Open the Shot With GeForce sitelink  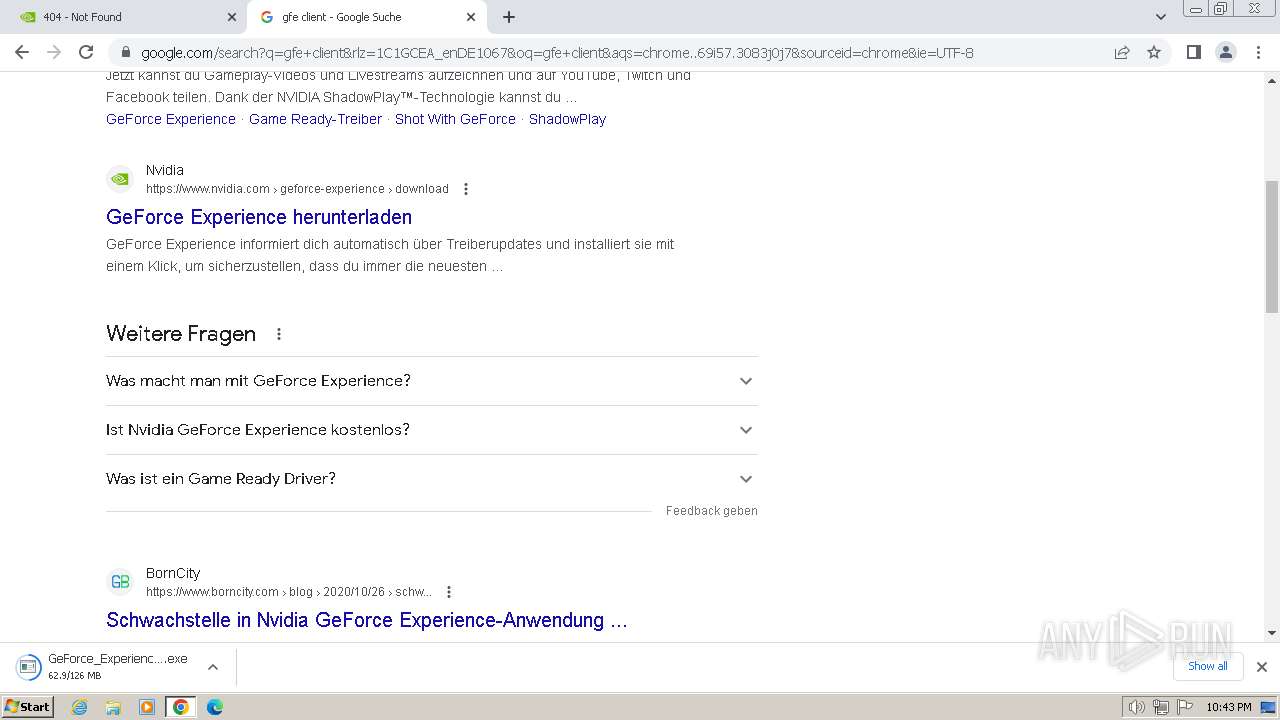pos(455,119)
